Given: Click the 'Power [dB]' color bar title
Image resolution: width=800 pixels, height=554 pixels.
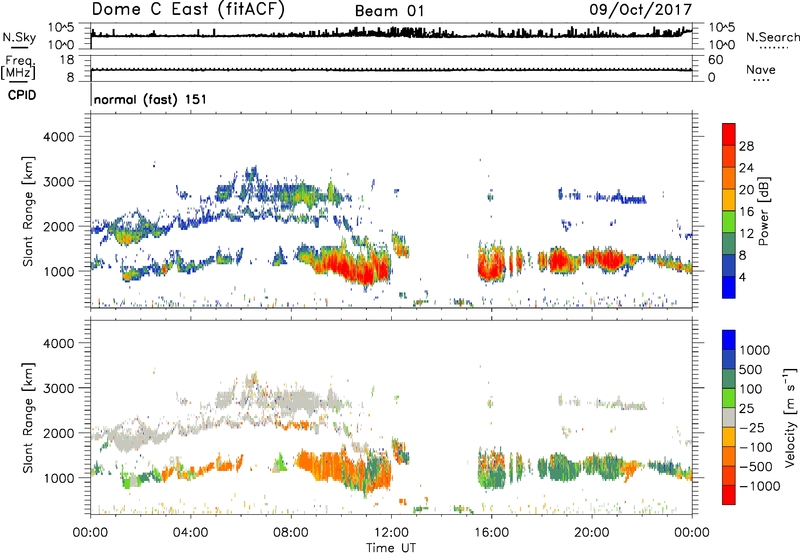Looking at the screenshot, I should (764, 211).
